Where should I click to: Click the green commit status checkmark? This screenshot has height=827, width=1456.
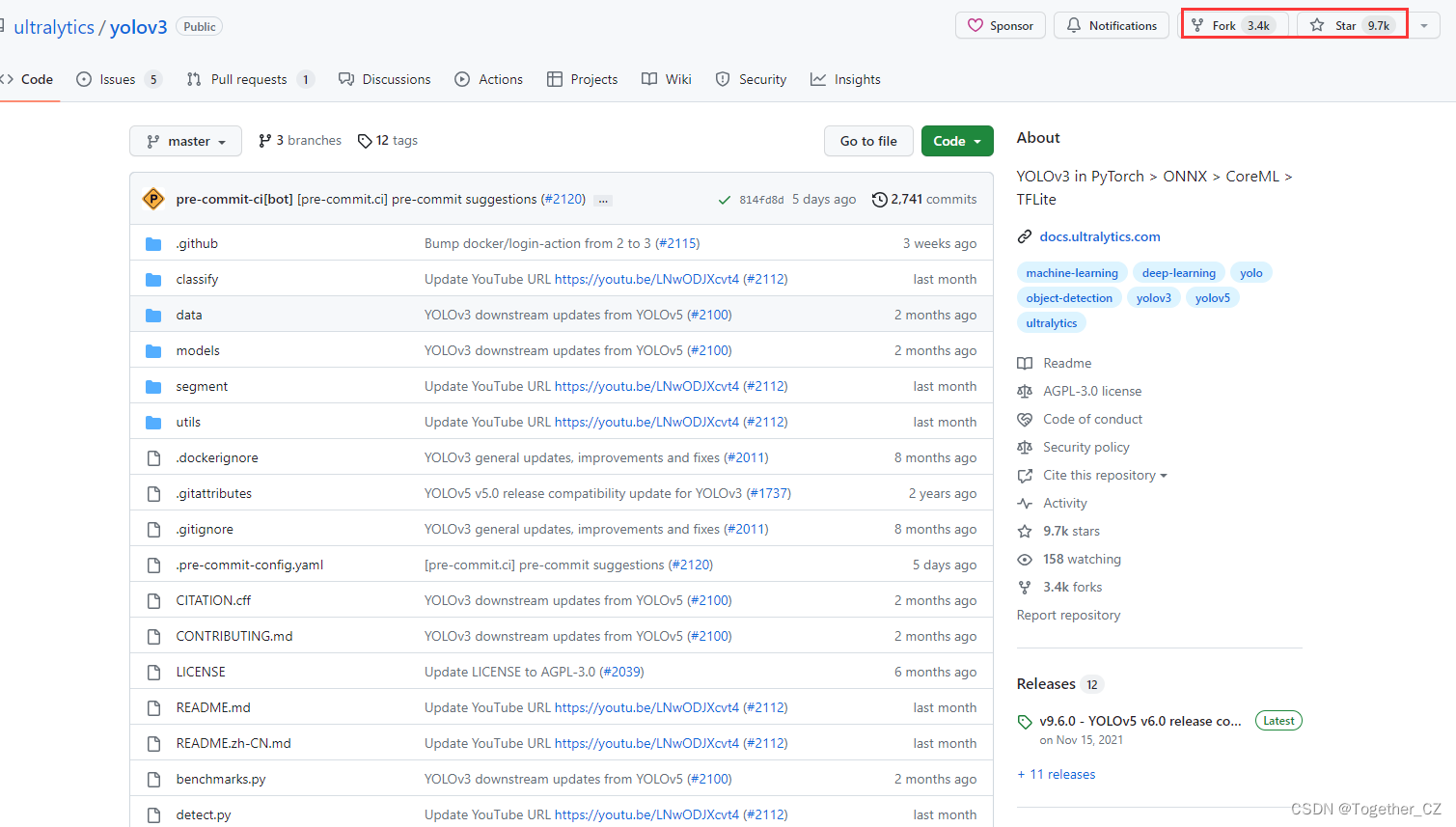click(725, 200)
